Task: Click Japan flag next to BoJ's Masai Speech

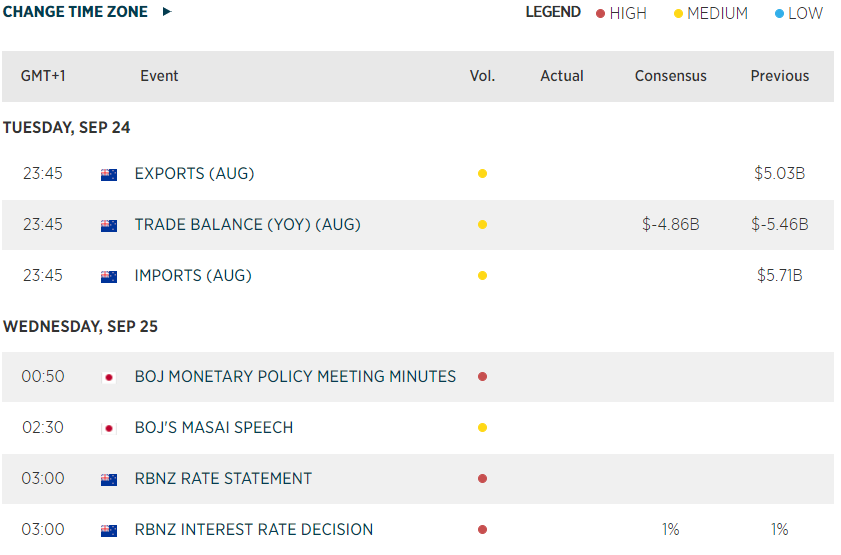Action: pos(109,428)
